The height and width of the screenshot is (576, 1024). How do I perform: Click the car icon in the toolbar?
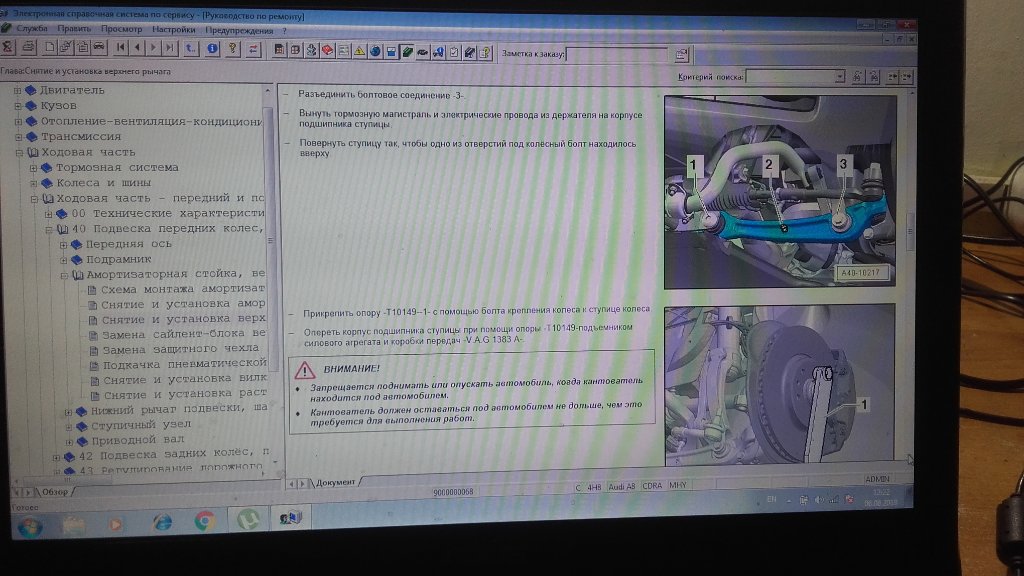tap(100, 48)
